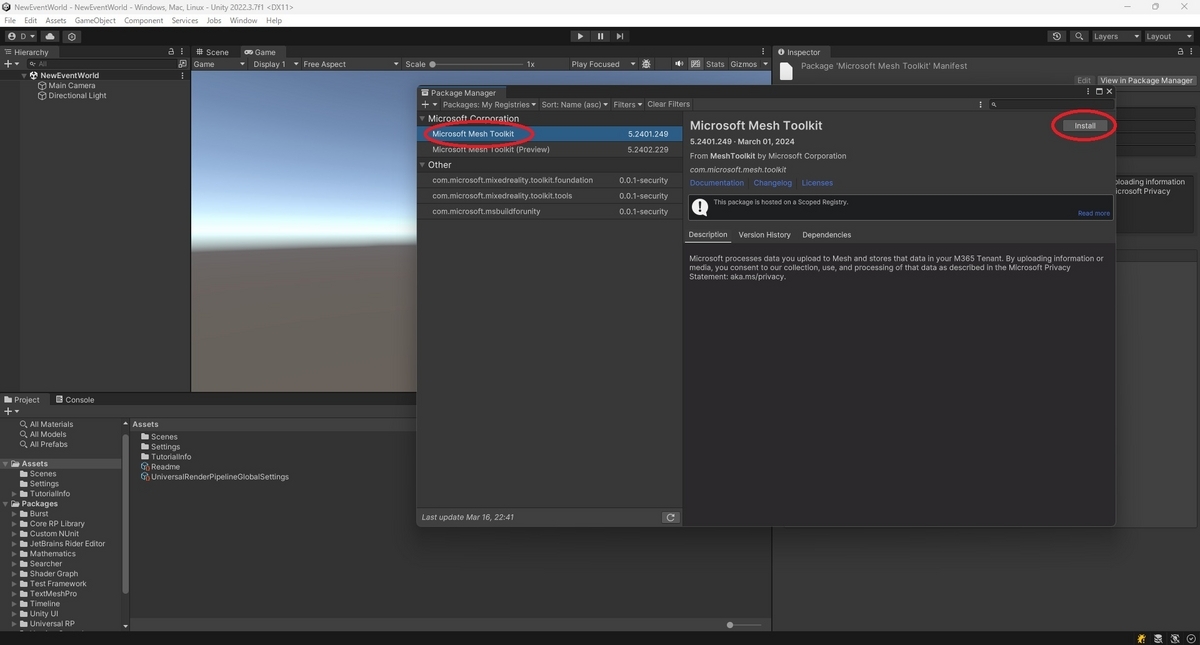Open the Changelog link
The height and width of the screenshot is (645, 1200).
click(x=773, y=183)
